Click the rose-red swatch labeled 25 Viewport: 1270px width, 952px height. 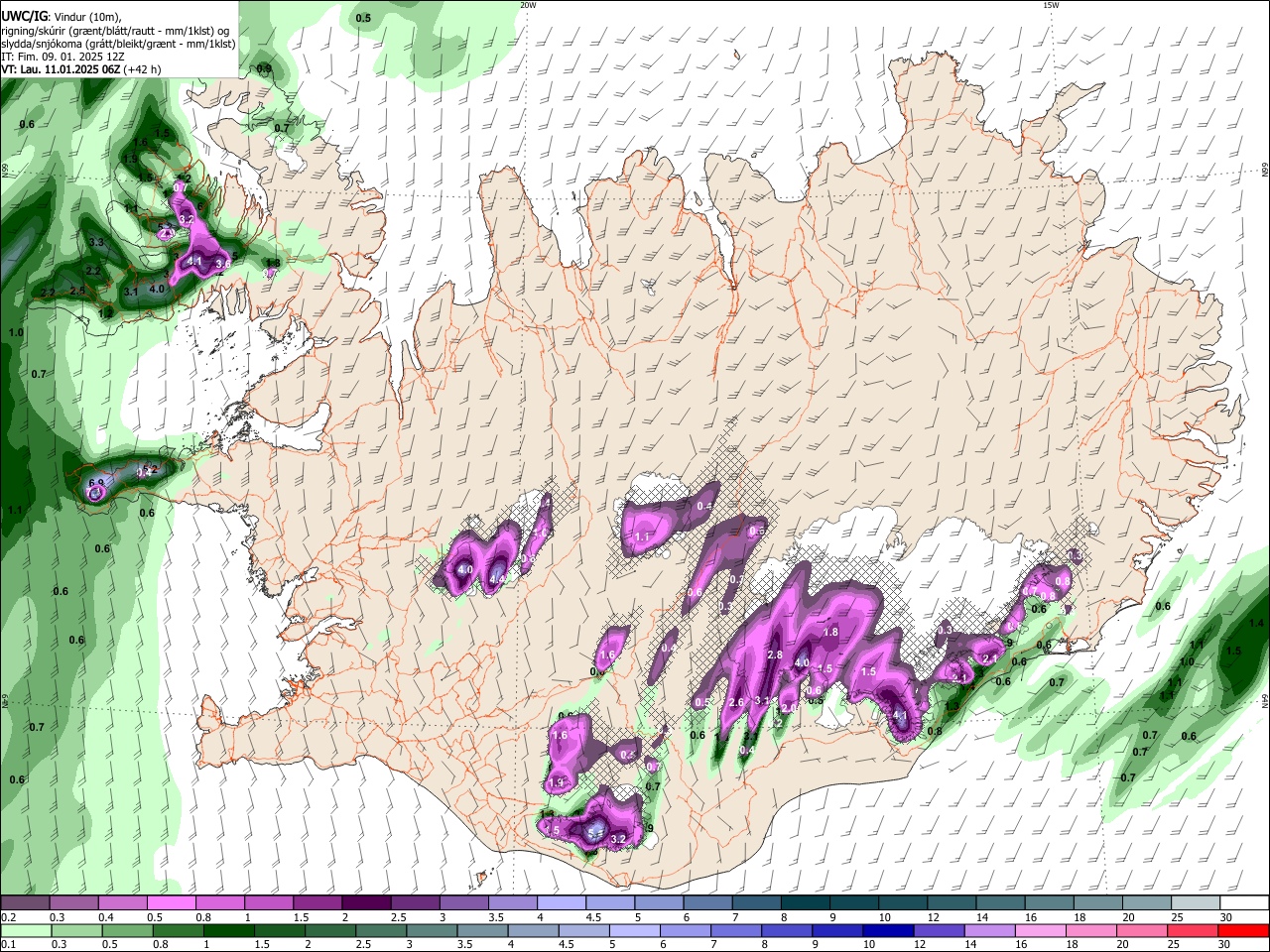pos(1193,930)
